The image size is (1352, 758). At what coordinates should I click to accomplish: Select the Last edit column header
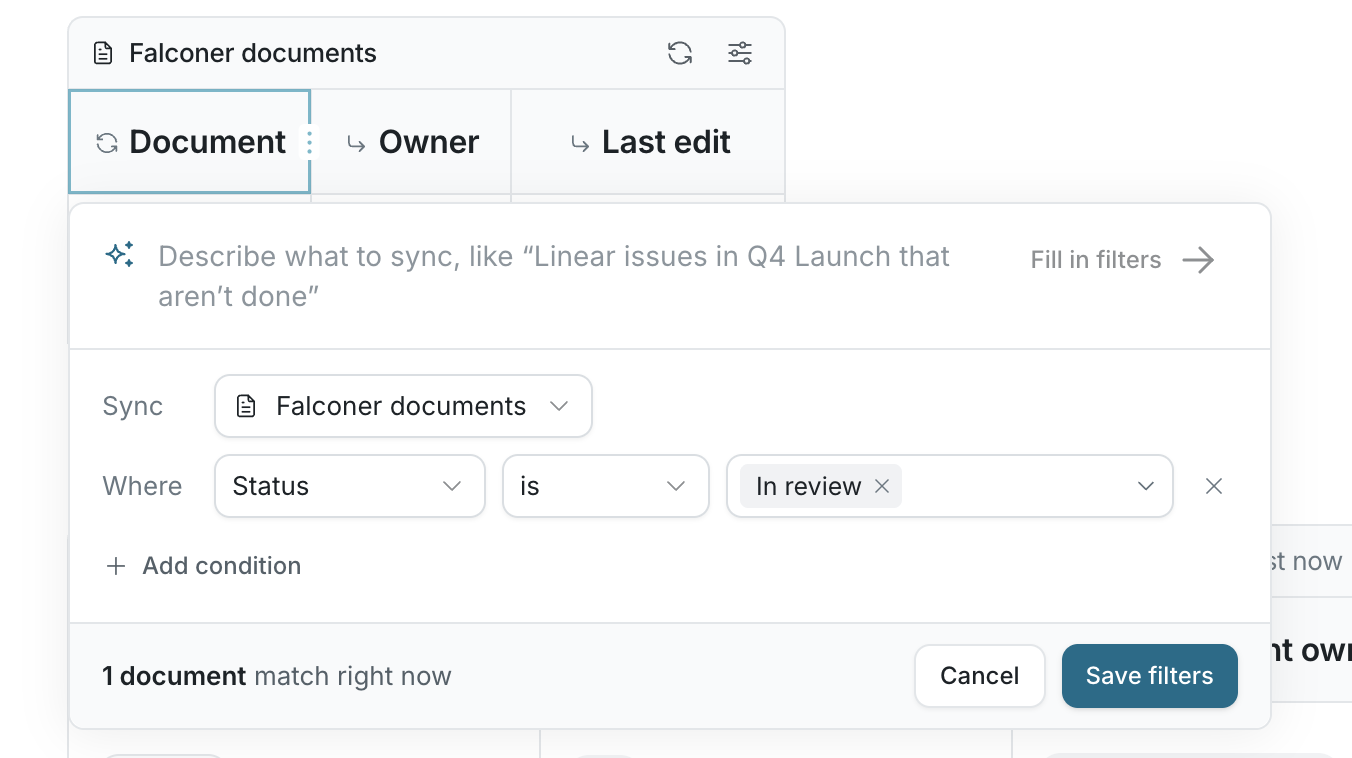[648, 142]
